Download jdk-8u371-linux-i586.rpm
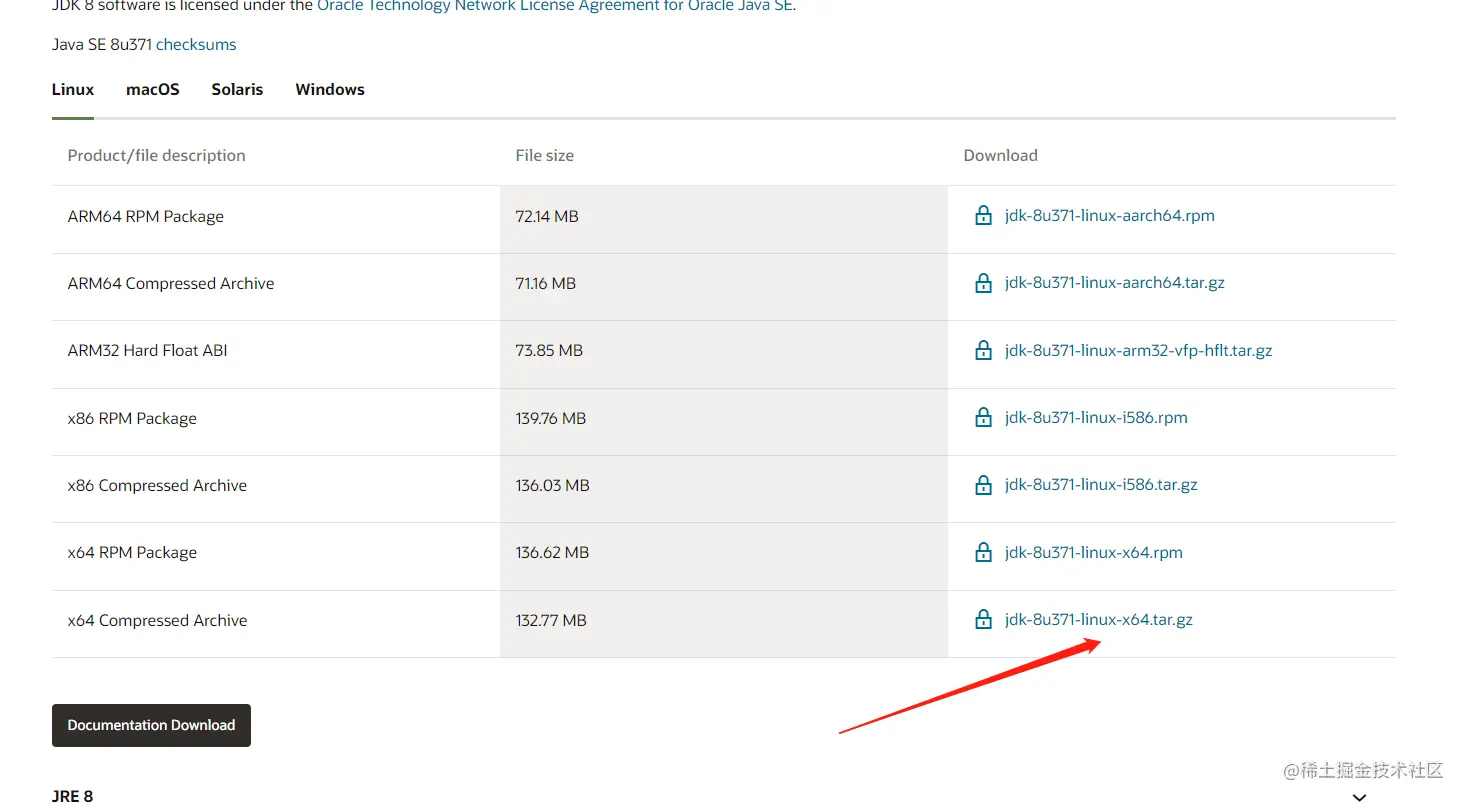The image size is (1466, 803). pyautogui.click(x=1096, y=417)
